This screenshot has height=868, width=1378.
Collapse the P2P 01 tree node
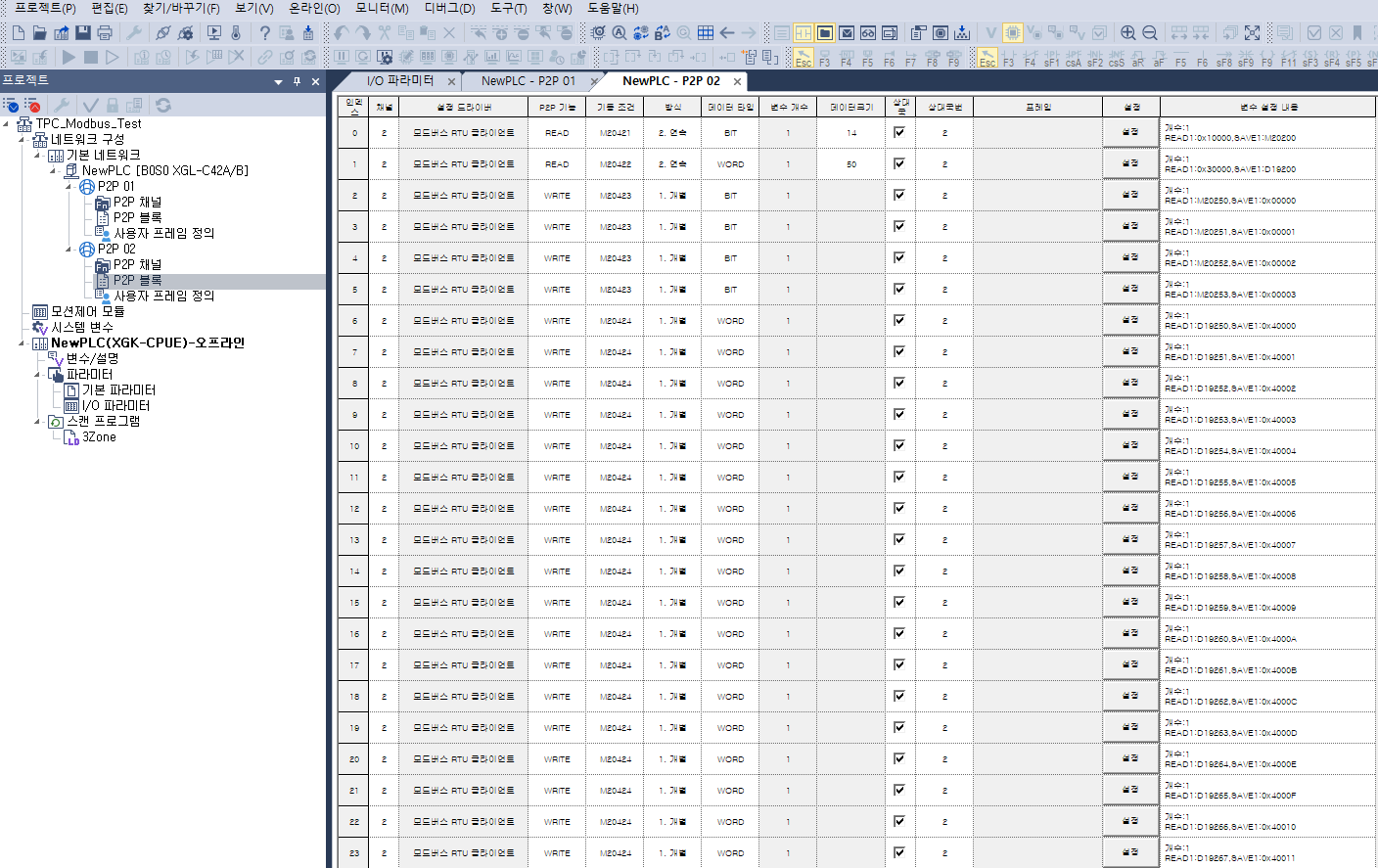tap(69, 186)
